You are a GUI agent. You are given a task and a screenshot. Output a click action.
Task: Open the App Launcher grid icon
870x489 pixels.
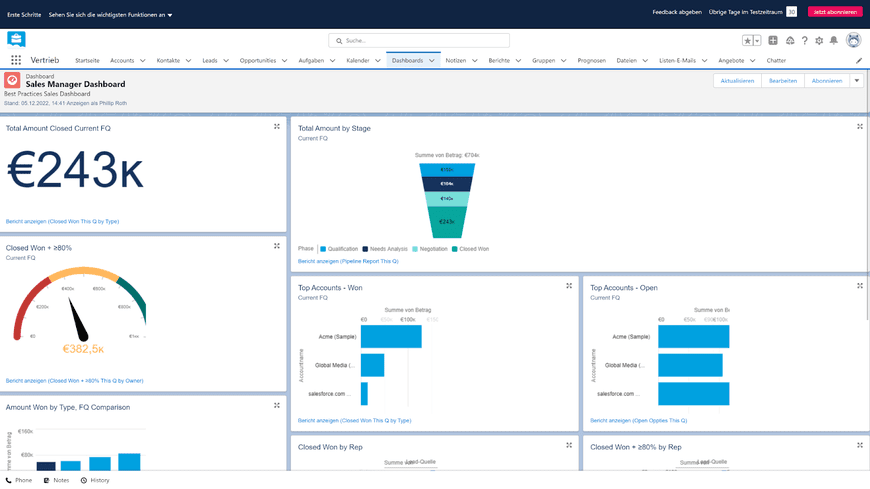pos(16,60)
